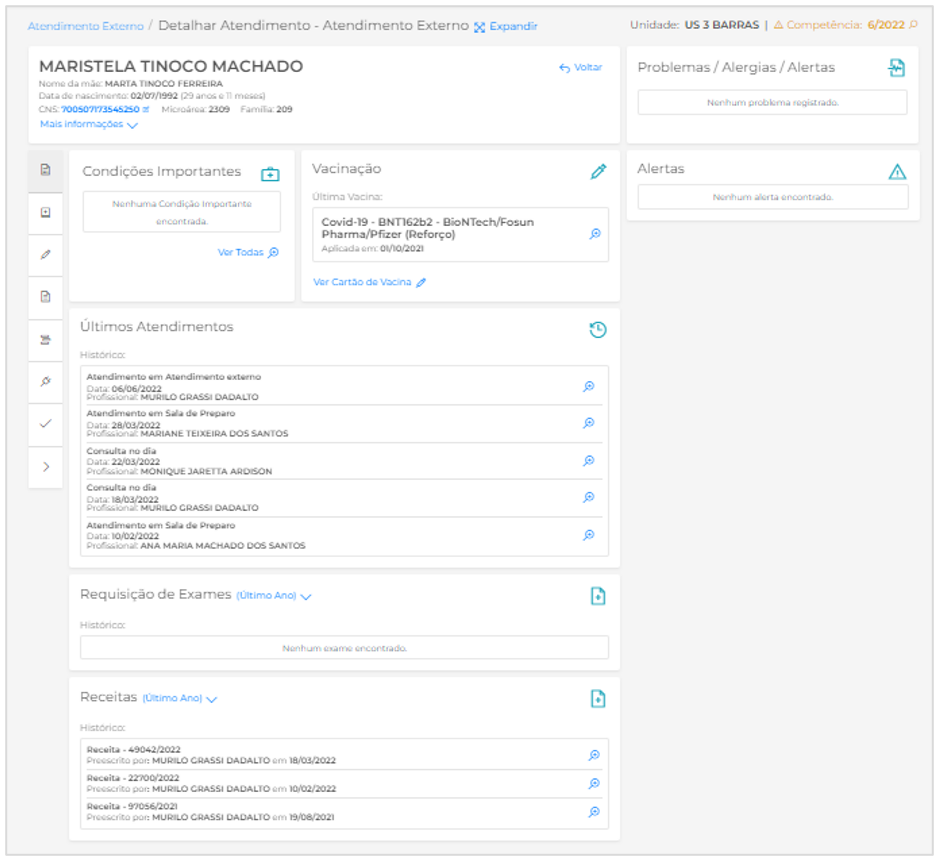Expand the left sidebar with arrow chevron
Viewport: 942px width, 862px height.
(45, 466)
